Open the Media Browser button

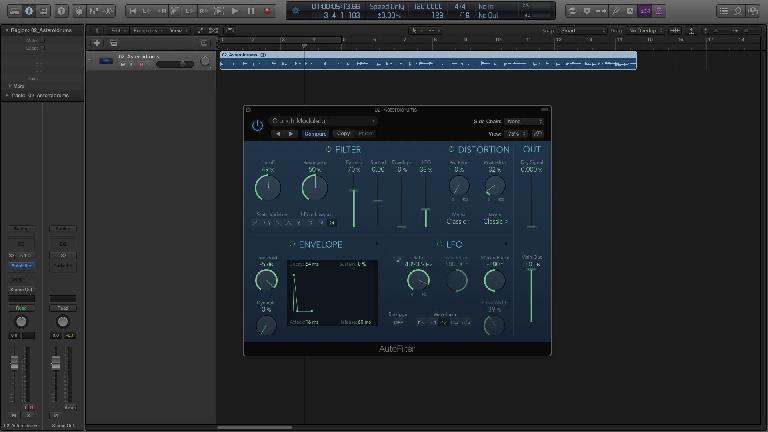[x=753, y=10]
